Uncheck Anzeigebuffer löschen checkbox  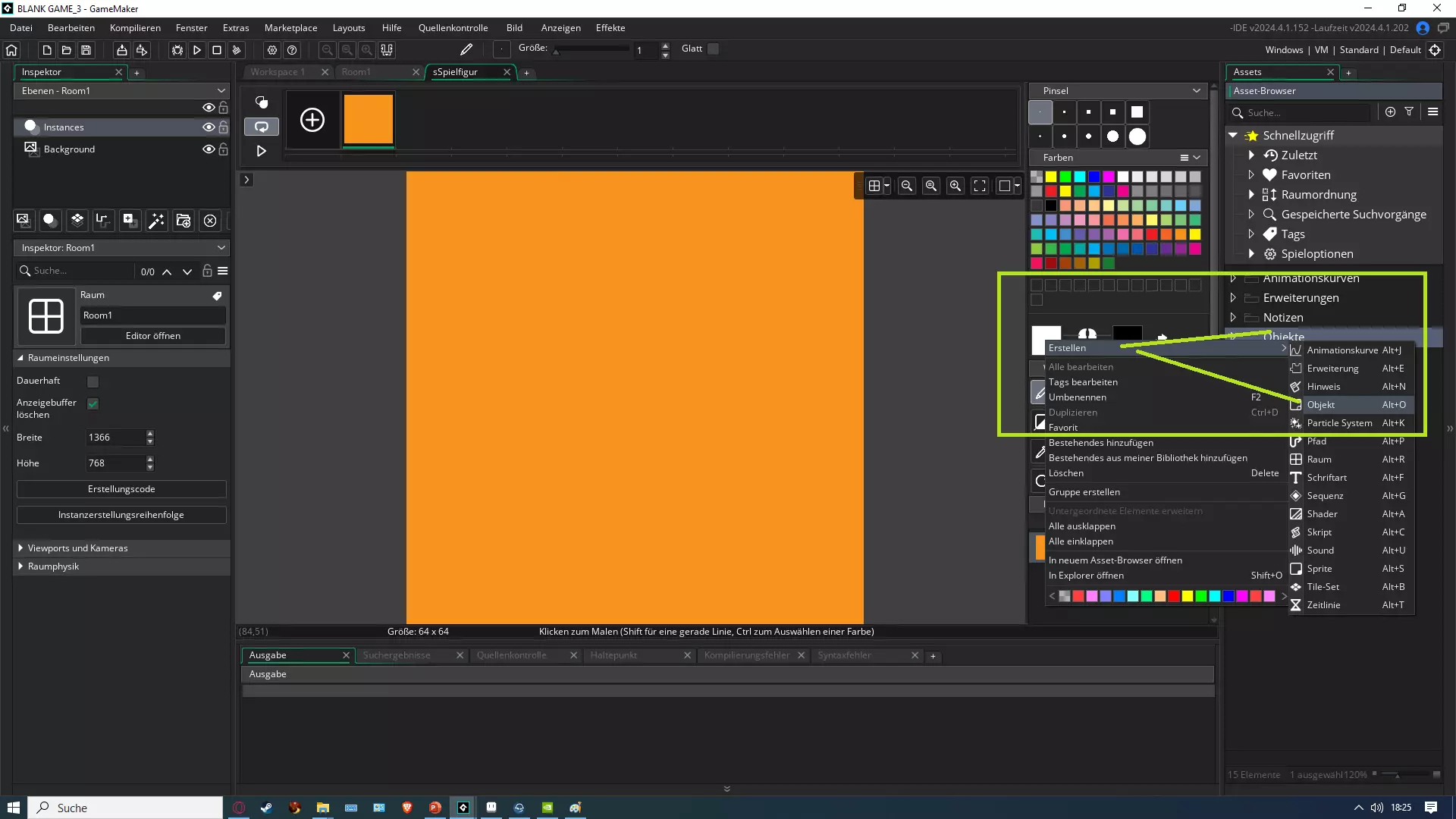[x=93, y=403]
